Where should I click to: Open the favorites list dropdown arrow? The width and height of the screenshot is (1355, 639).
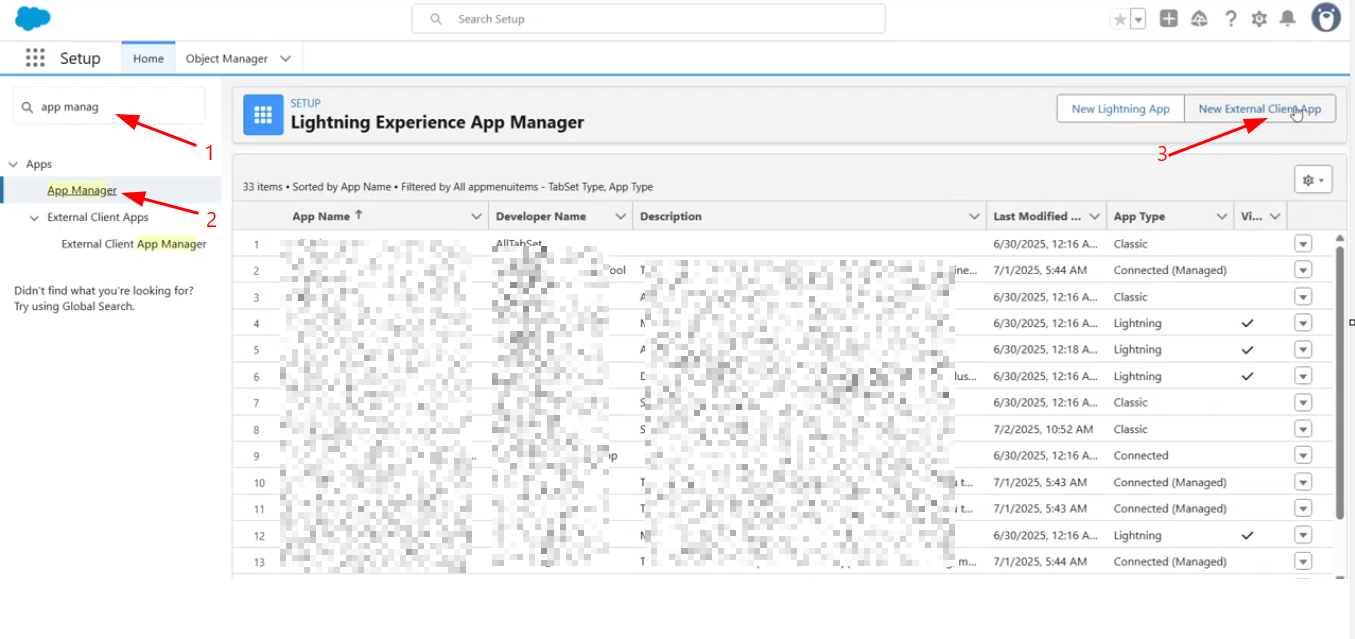[x=1138, y=19]
